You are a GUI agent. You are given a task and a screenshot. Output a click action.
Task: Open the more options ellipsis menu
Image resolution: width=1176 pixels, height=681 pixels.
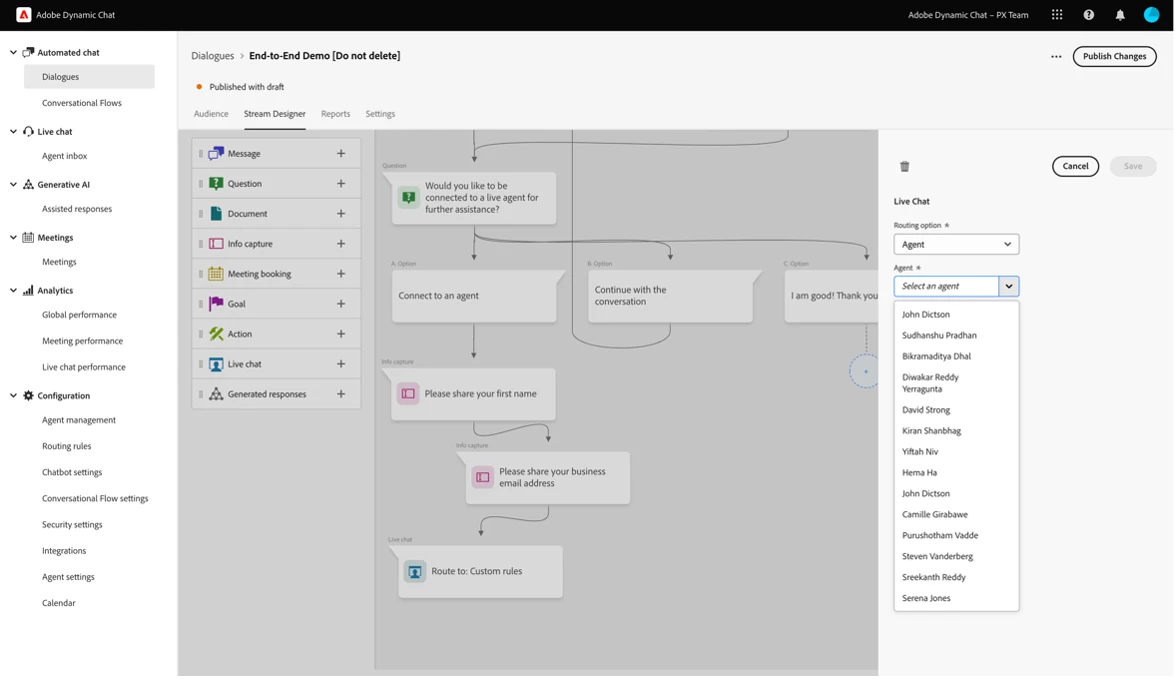[x=1056, y=56]
